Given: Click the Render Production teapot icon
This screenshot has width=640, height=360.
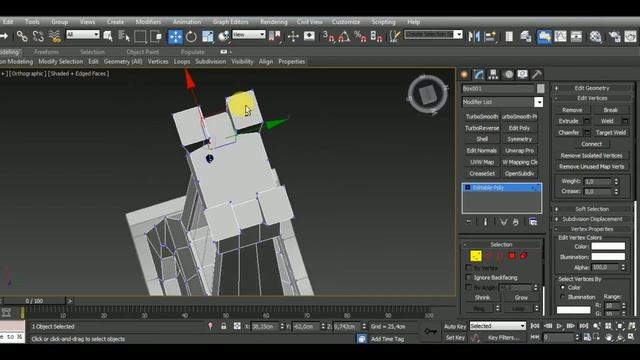Looking at the screenshot, I should point(631,37).
